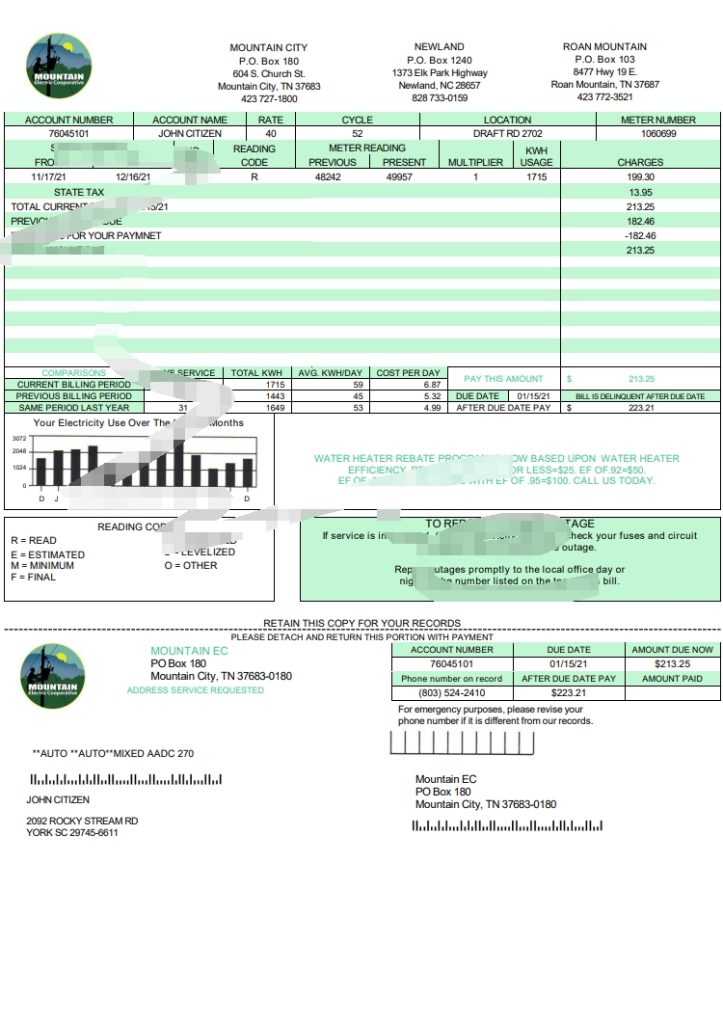The image size is (723, 1024).
Task: Select the Newland phone 828 733-0159
Action: tap(440, 97)
